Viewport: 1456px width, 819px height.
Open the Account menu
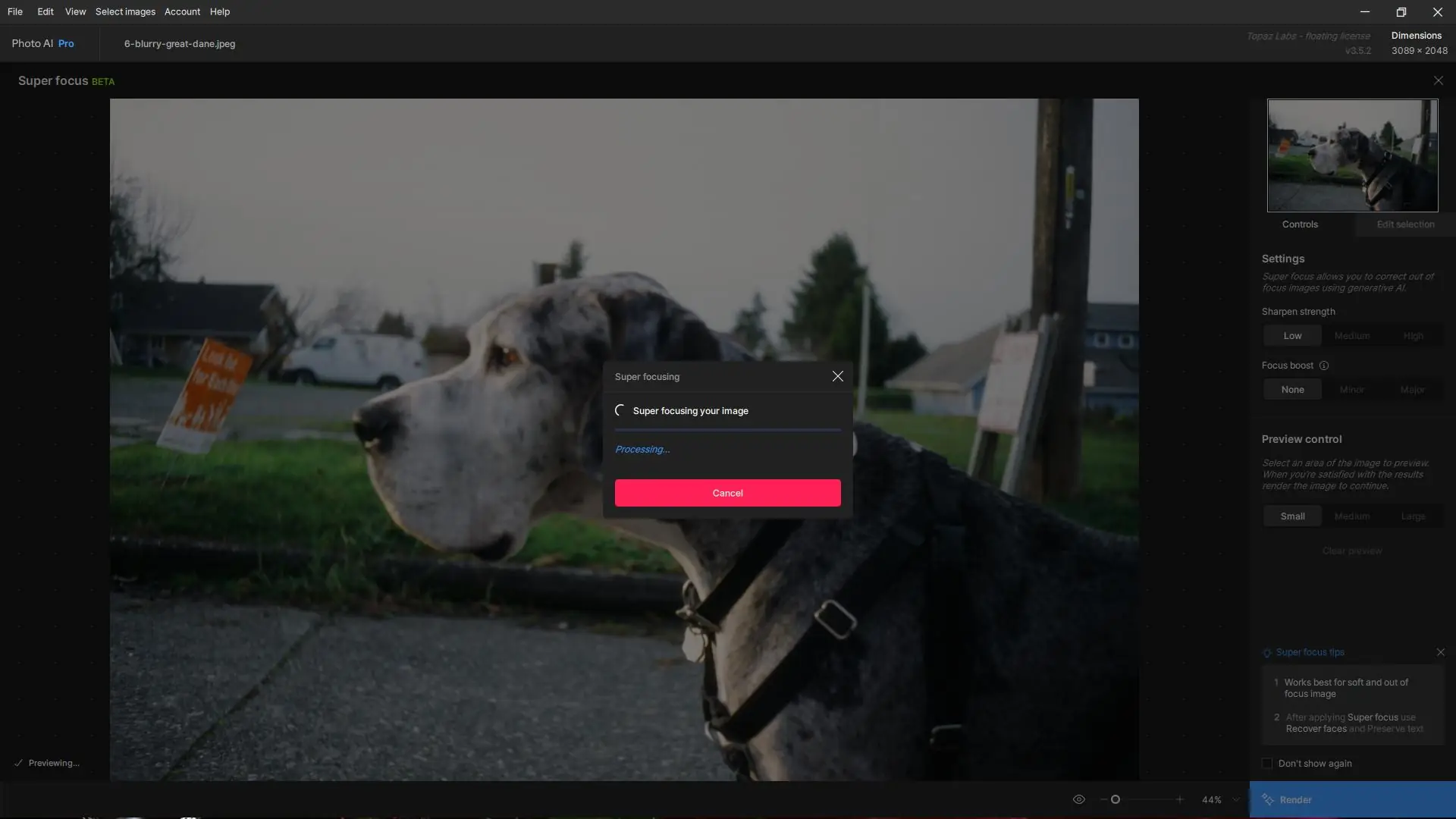pos(182,11)
